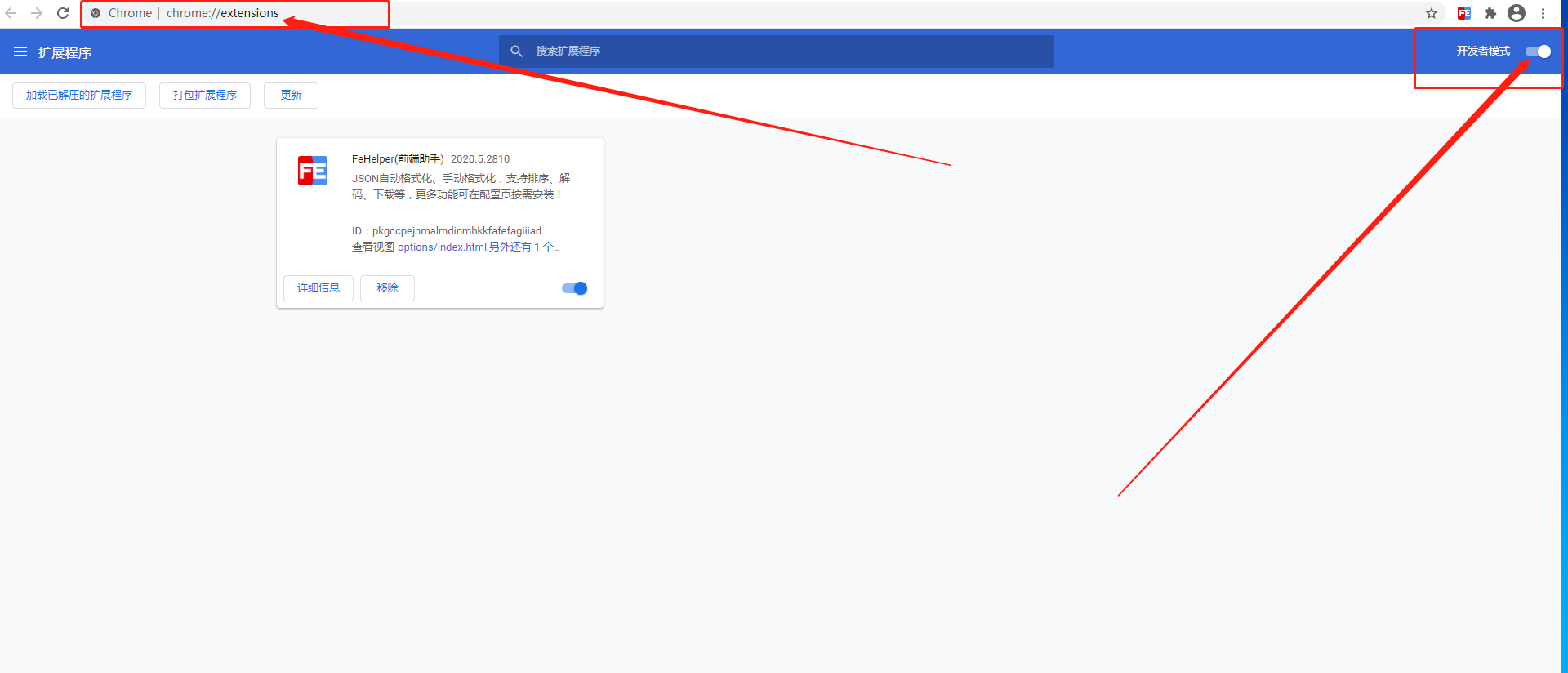The image size is (1568, 673).
Task: Click the search magnifier icon
Action: [x=516, y=51]
